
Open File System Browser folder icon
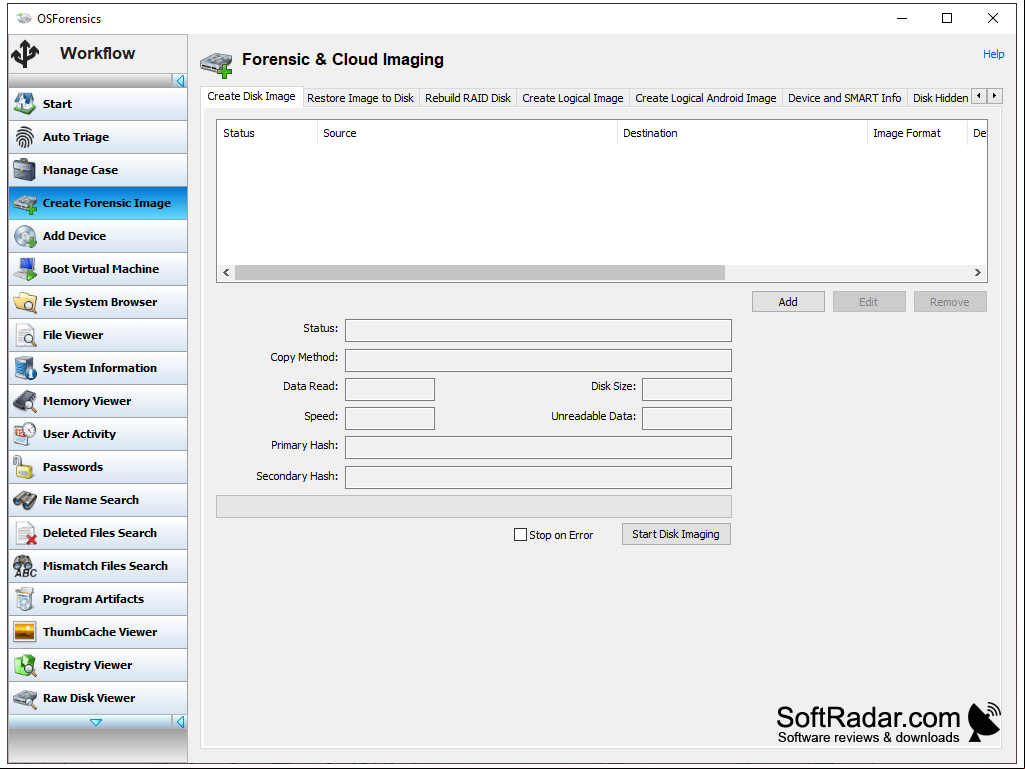point(25,301)
